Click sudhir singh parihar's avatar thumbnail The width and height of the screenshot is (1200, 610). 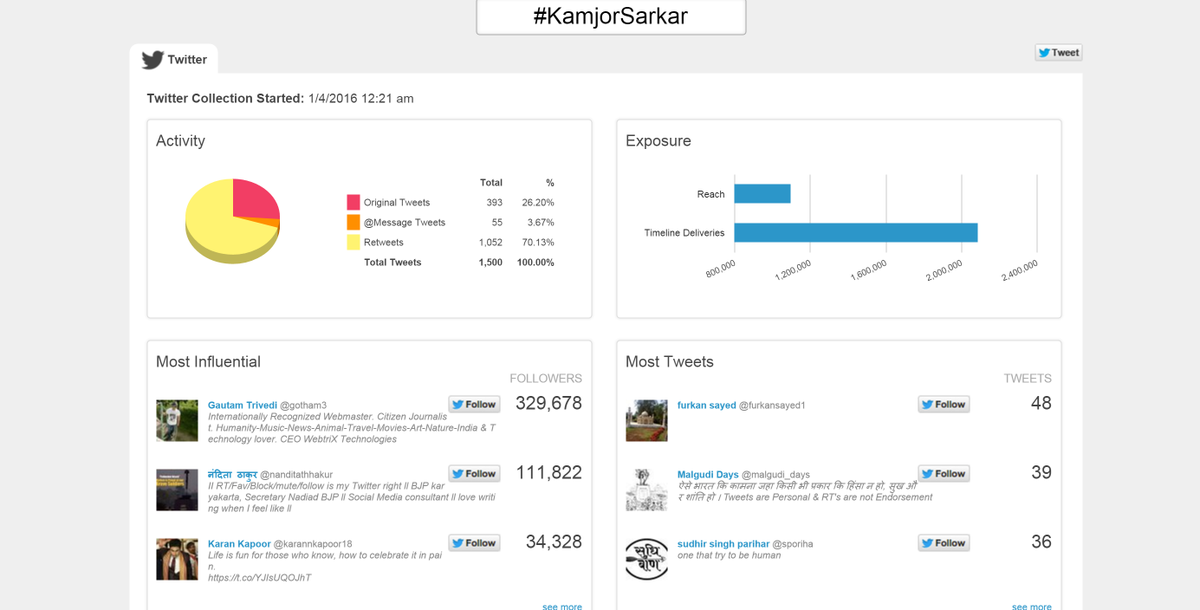point(646,559)
